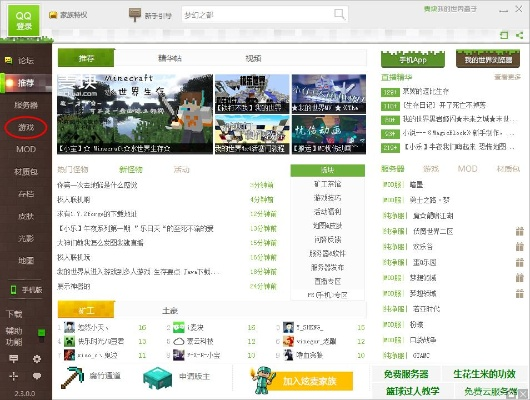530x400 pixels.
Task: Open 材质包 in the left sidebar
Action: [x=26, y=172]
